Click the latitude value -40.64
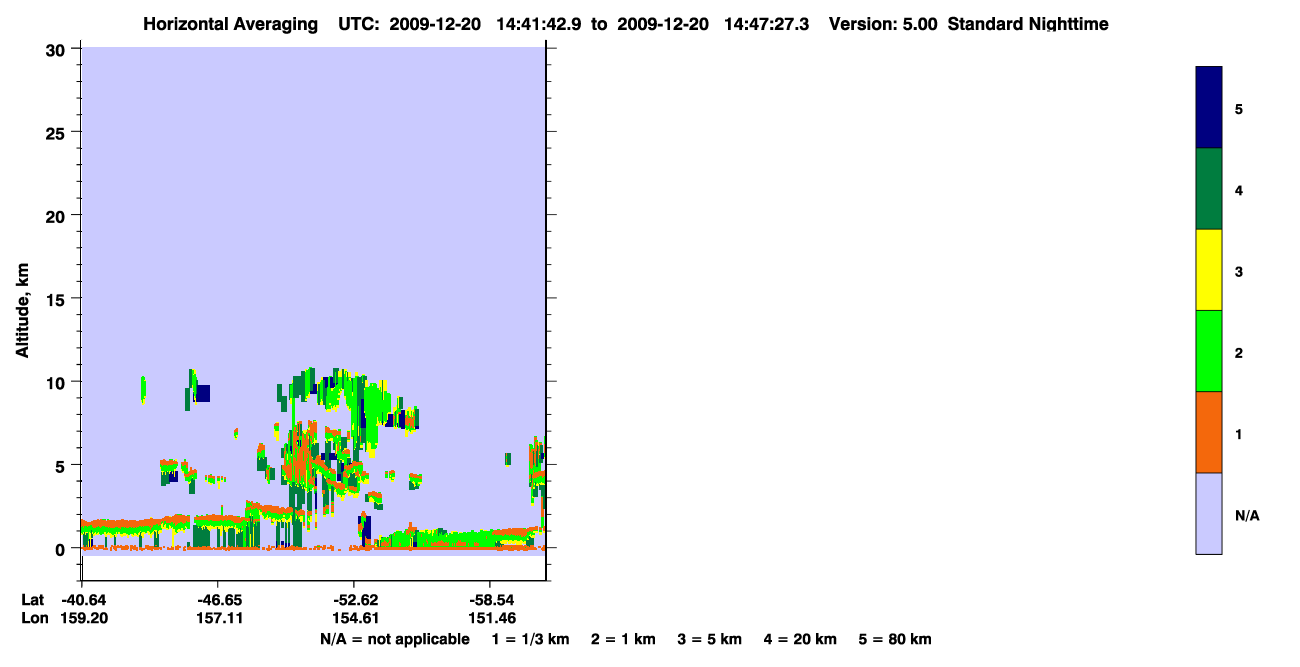 [x=83, y=600]
